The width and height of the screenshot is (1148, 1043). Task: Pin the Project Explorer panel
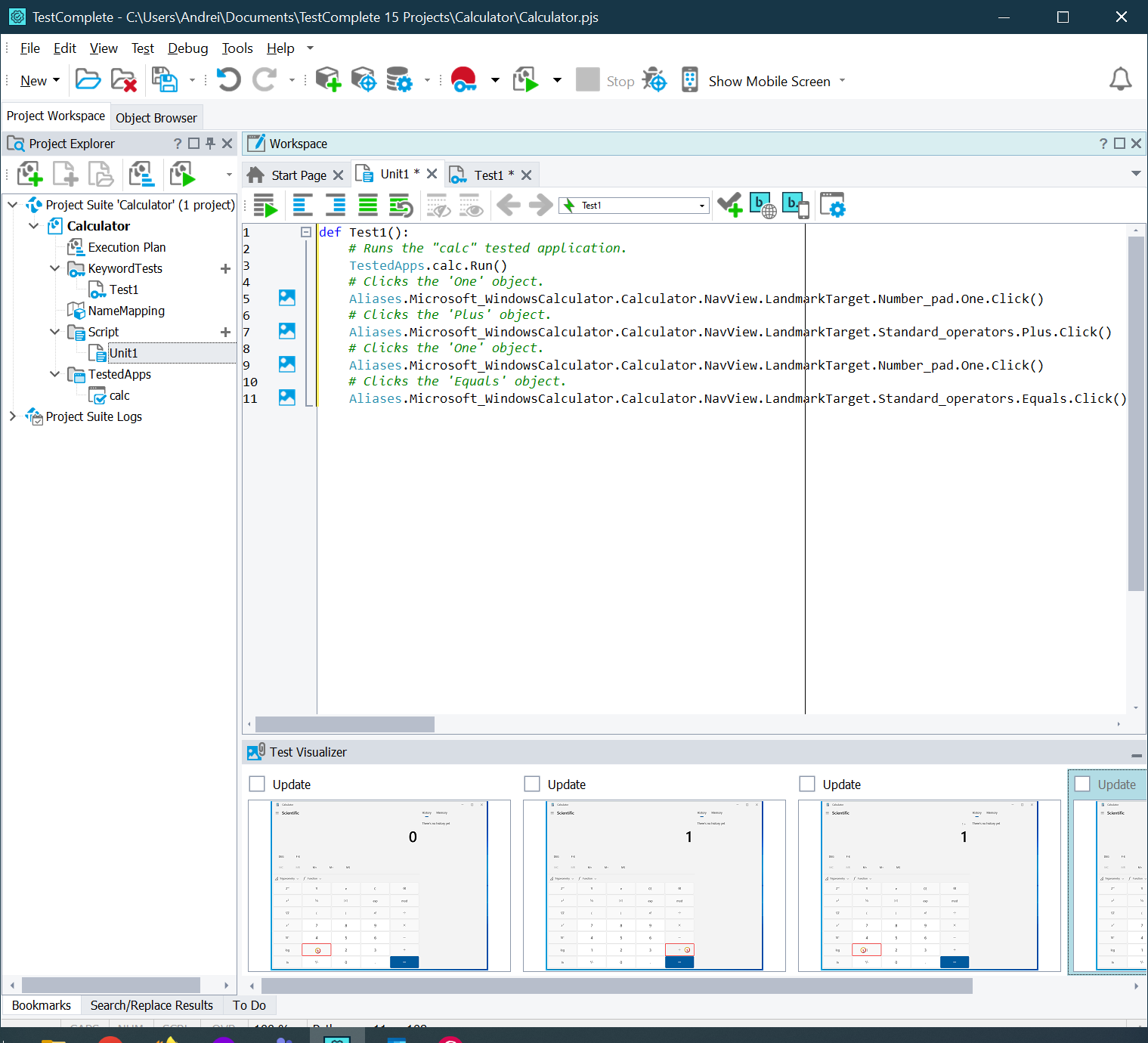(x=210, y=144)
